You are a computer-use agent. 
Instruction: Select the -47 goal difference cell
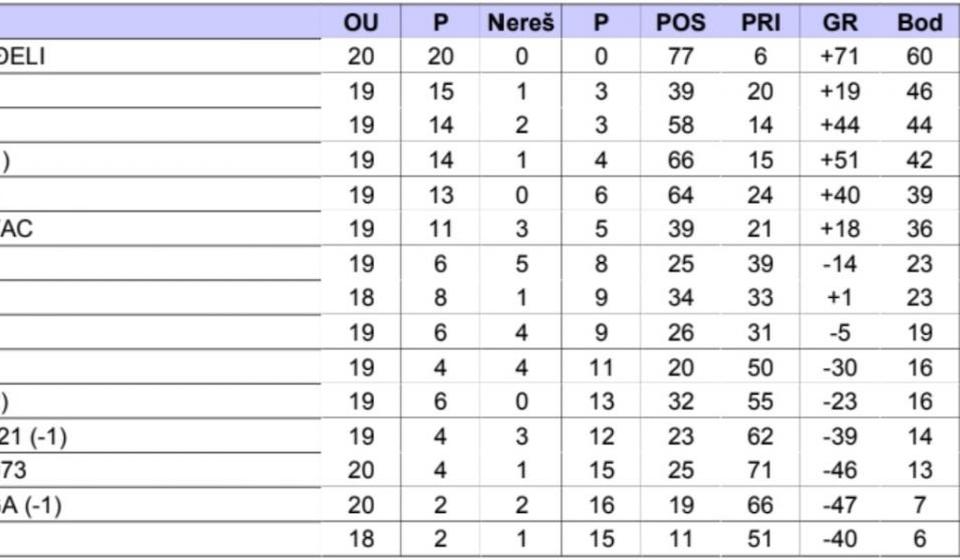[839, 506]
